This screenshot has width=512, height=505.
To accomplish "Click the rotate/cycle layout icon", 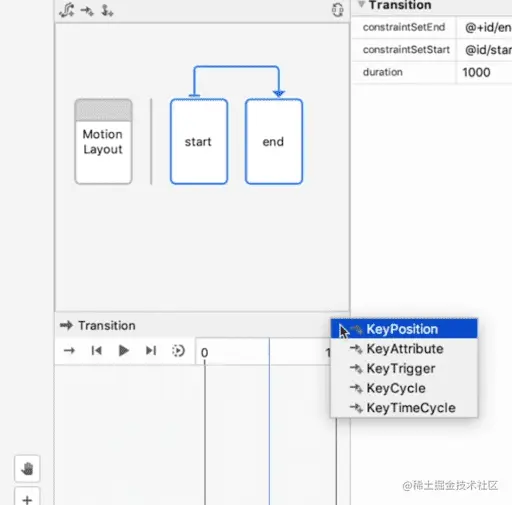I will 337,10.
